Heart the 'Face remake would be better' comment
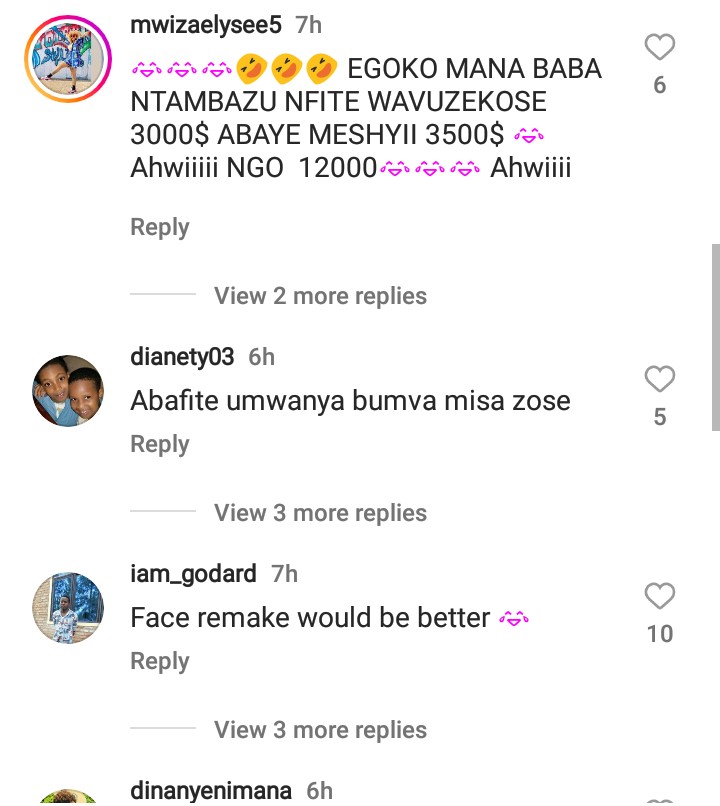Screen dimensions: 720x806 click(659, 597)
